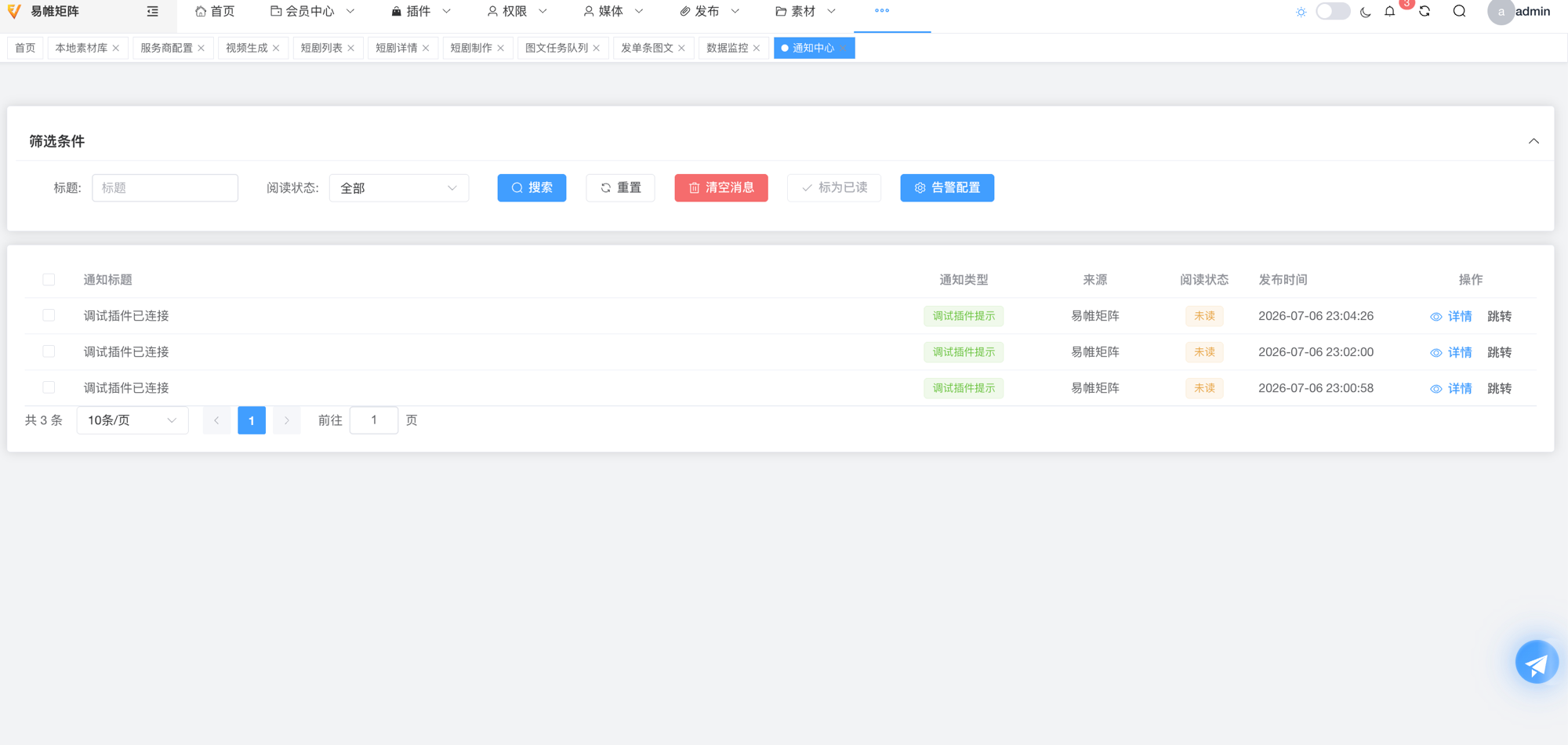Screen dimensions: 1568x745
Task: Click the 重置 button
Action: (620, 188)
